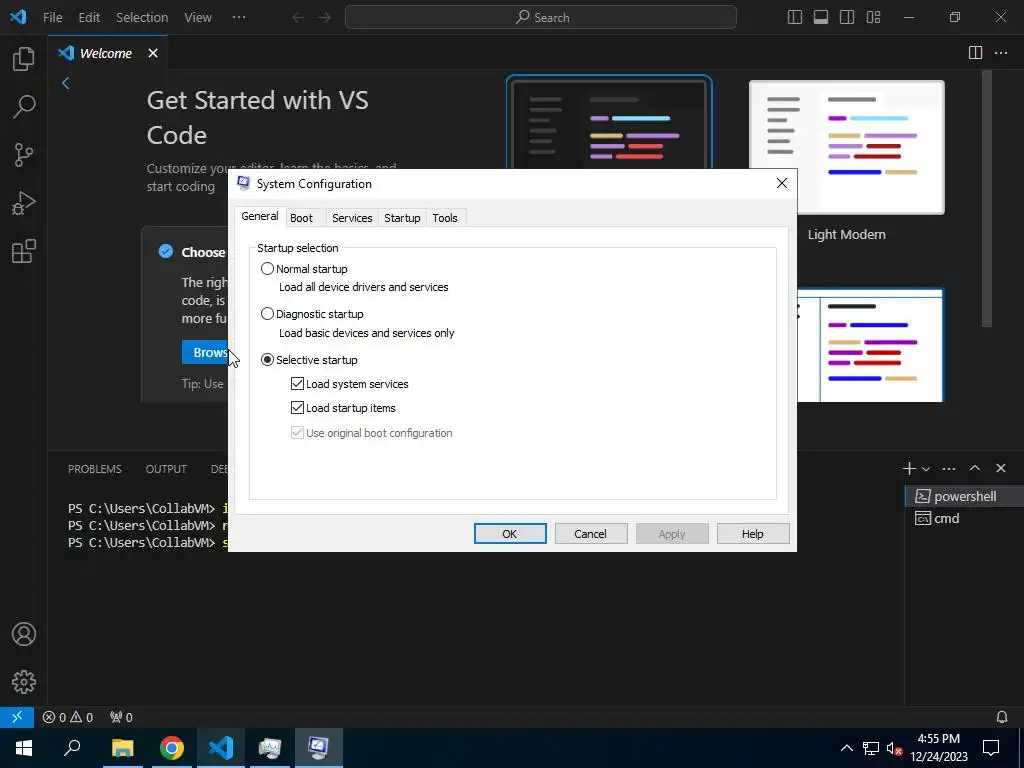1024x768 pixels.
Task: Switch to the PROBLEMS panel tab
Action: click(95, 469)
